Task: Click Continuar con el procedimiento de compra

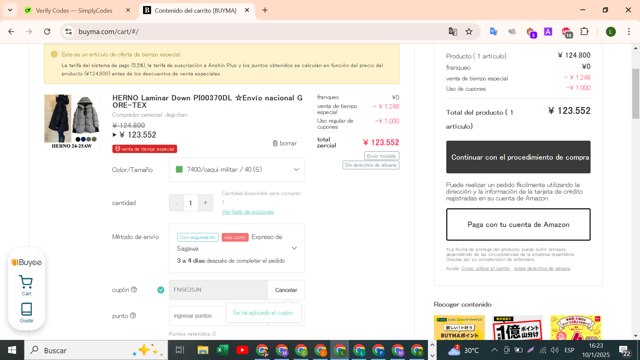Action: pos(518,157)
